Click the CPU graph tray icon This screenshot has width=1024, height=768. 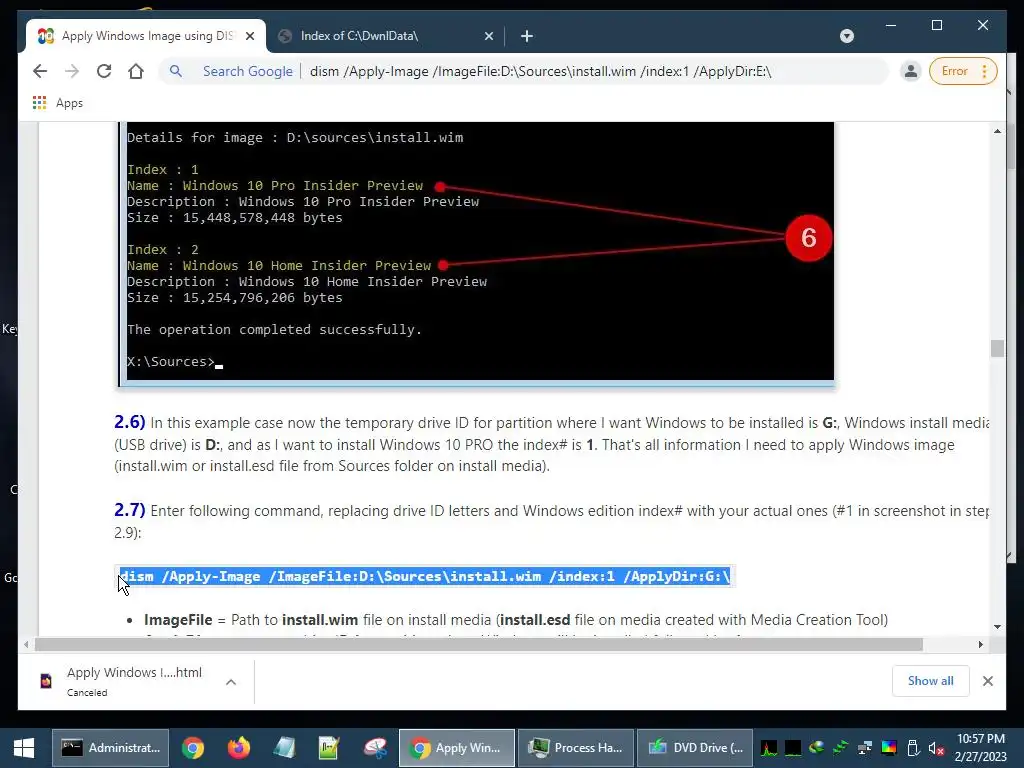769,748
